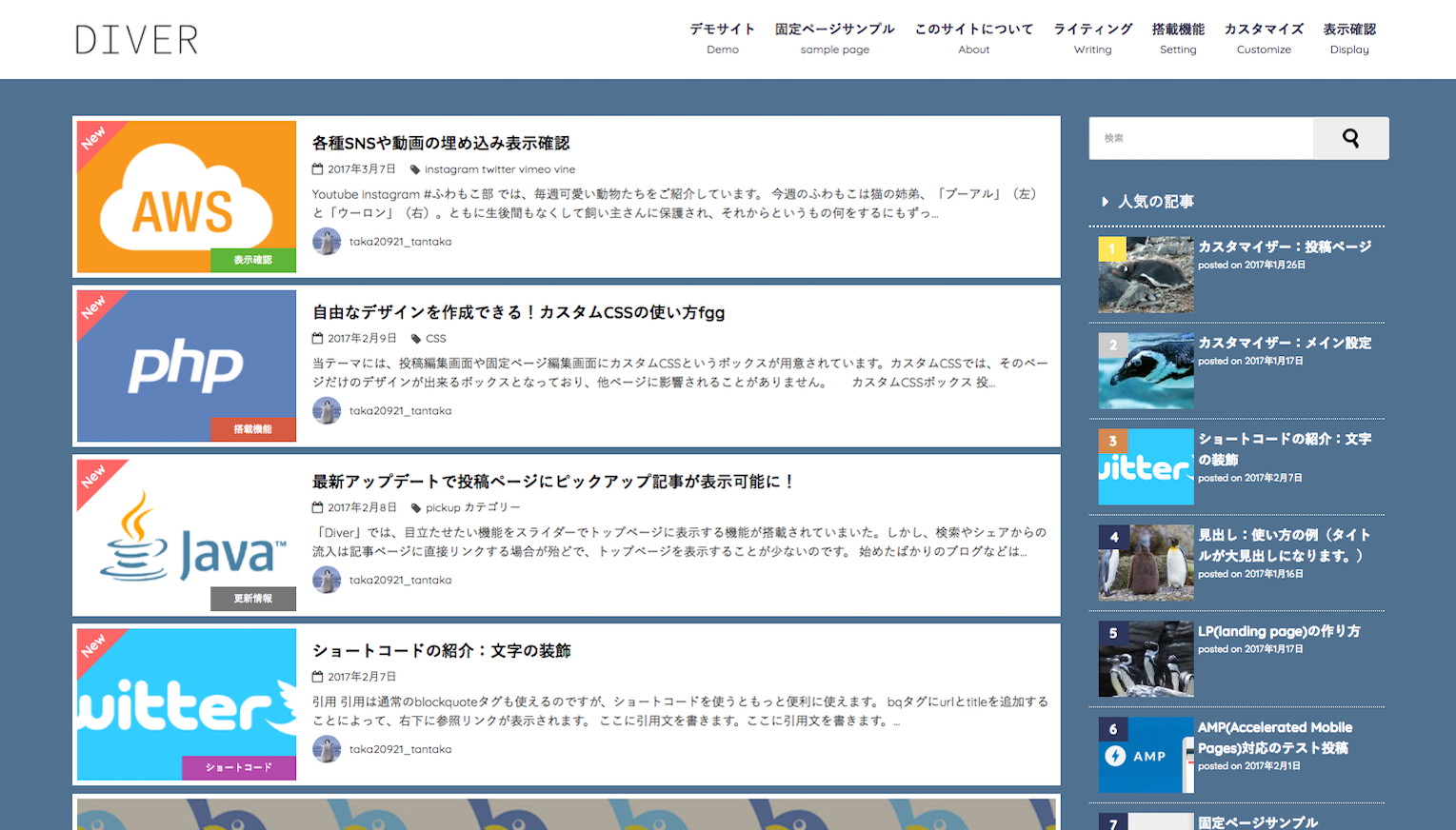
Task: Open the popular article カスタマイザー：投稿ページ
Action: [1285, 247]
